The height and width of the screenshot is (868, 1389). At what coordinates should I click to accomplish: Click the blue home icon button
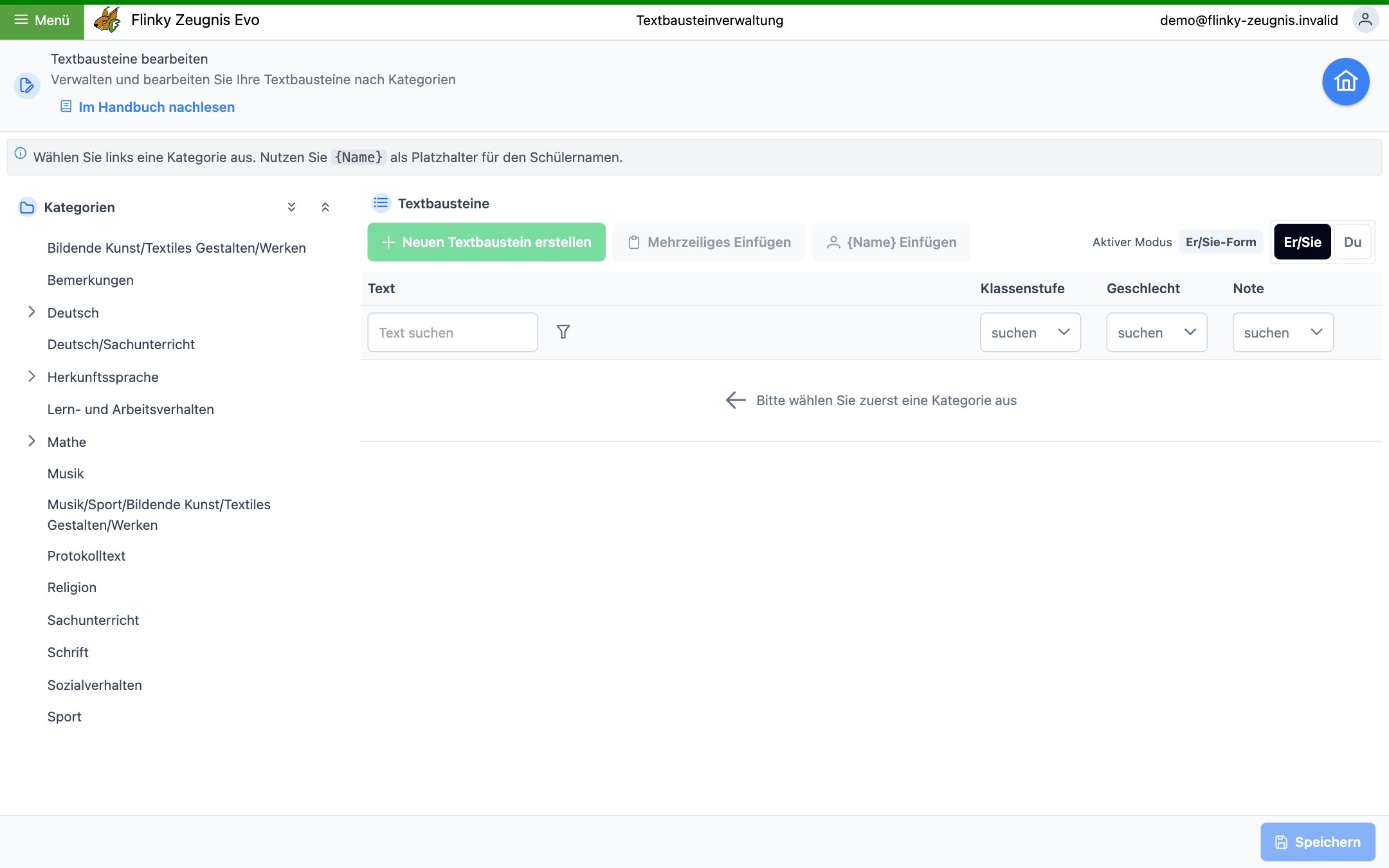coord(1345,82)
